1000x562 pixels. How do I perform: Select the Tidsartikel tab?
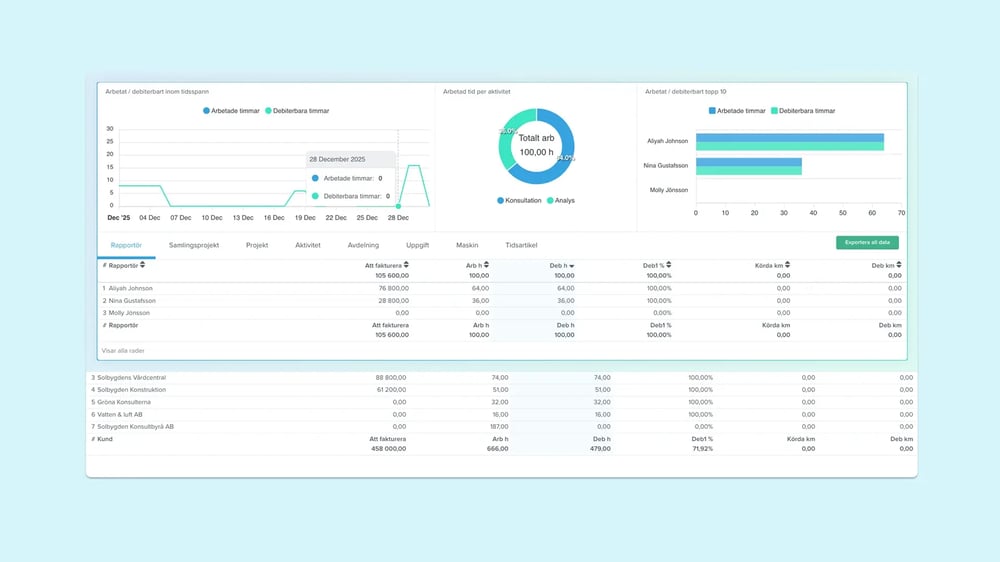coord(521,245)
